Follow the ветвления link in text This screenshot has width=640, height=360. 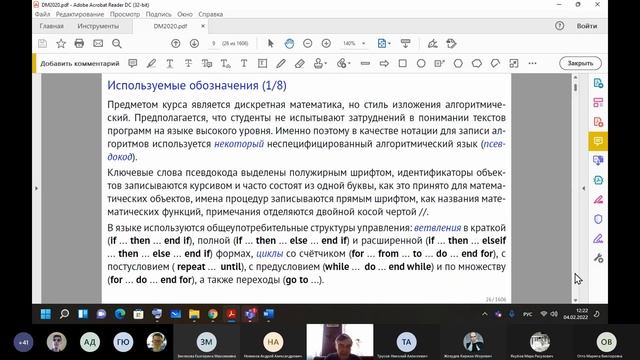437,227
